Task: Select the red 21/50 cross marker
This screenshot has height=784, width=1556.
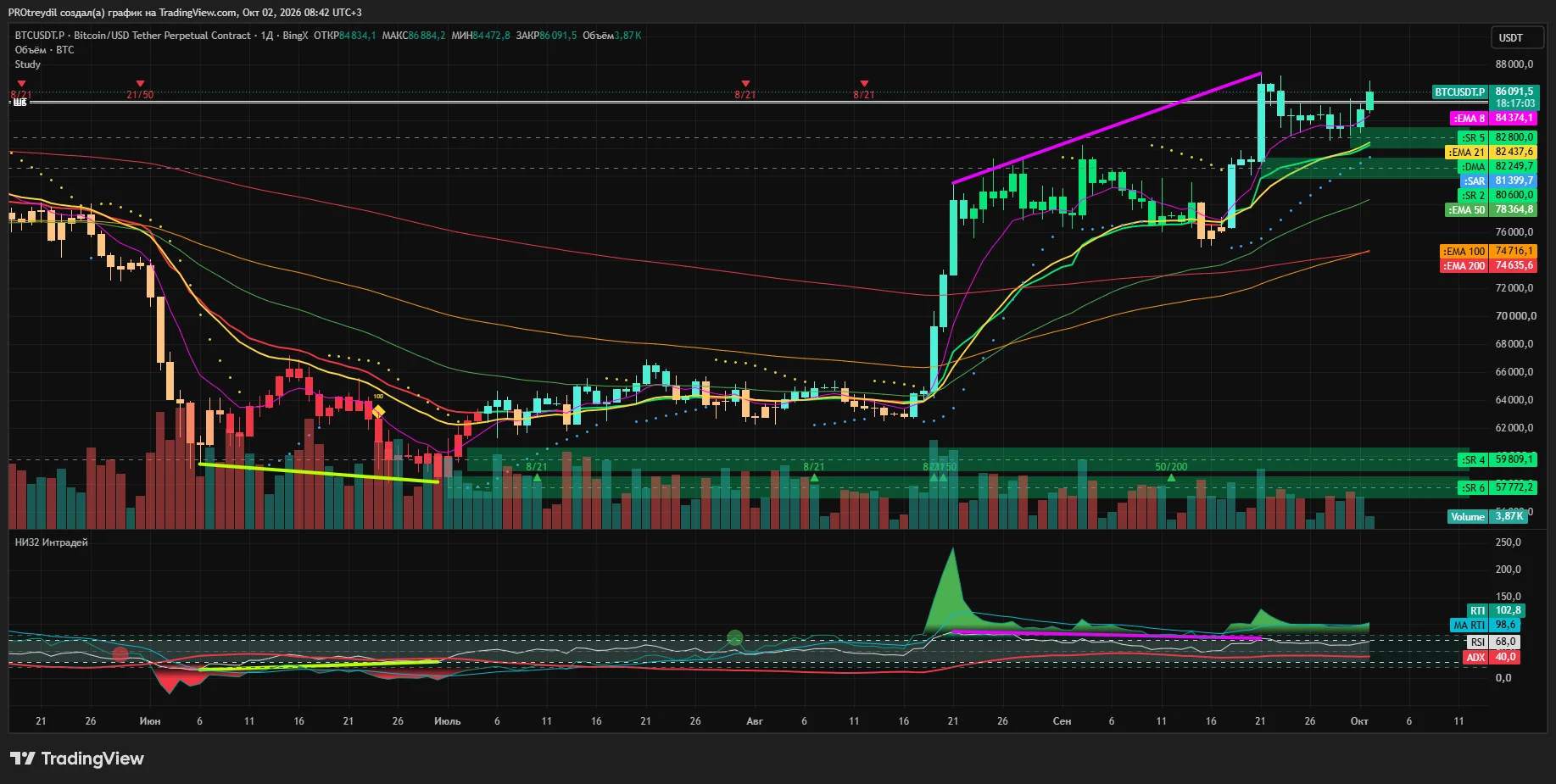Action: coord(140,90)
